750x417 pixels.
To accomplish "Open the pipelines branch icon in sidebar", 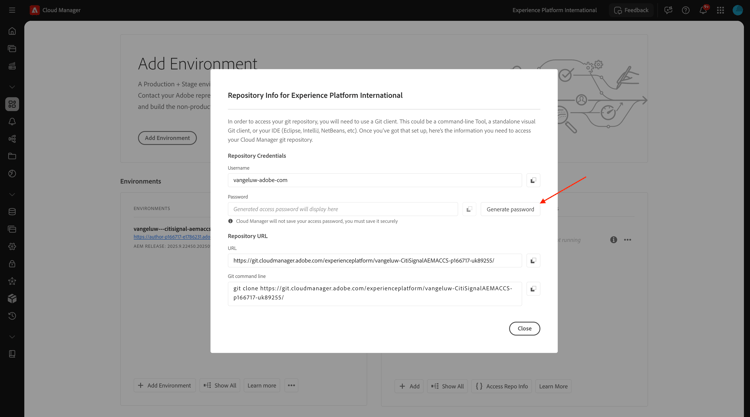I will click(12, 139).
